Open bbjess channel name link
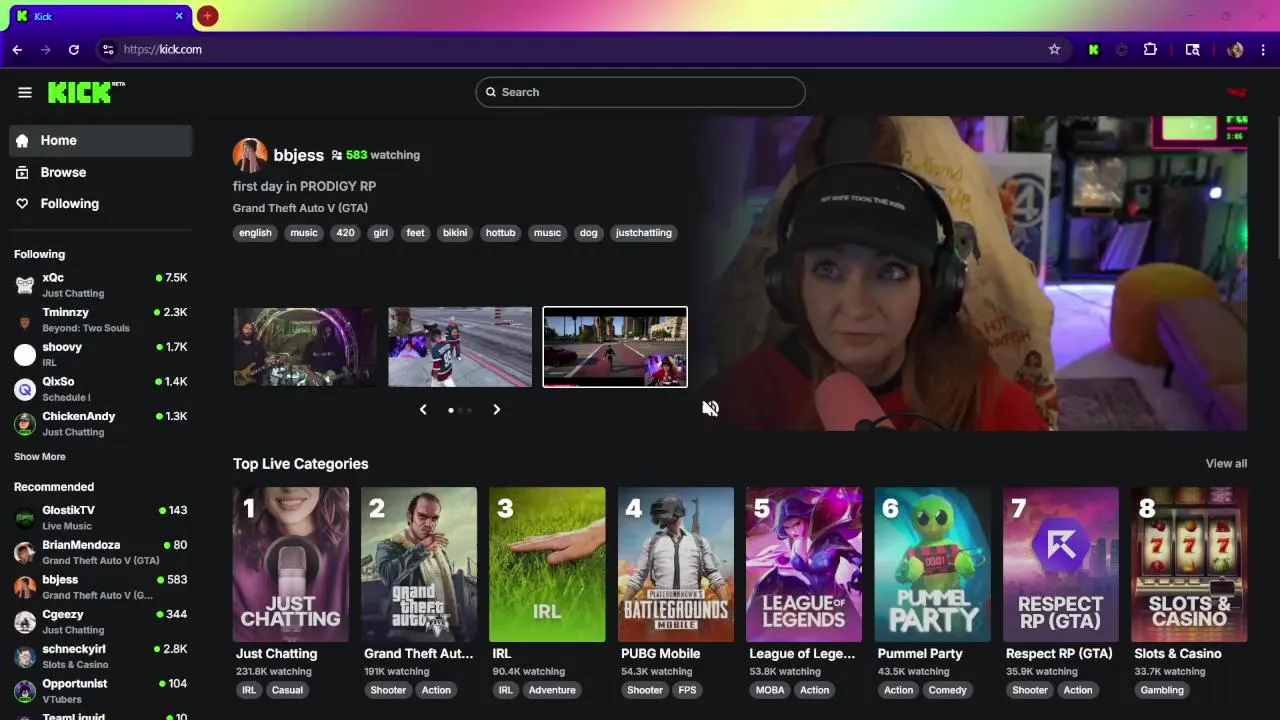The width and height of the screenshot is (1280, 720). point(298,155)
